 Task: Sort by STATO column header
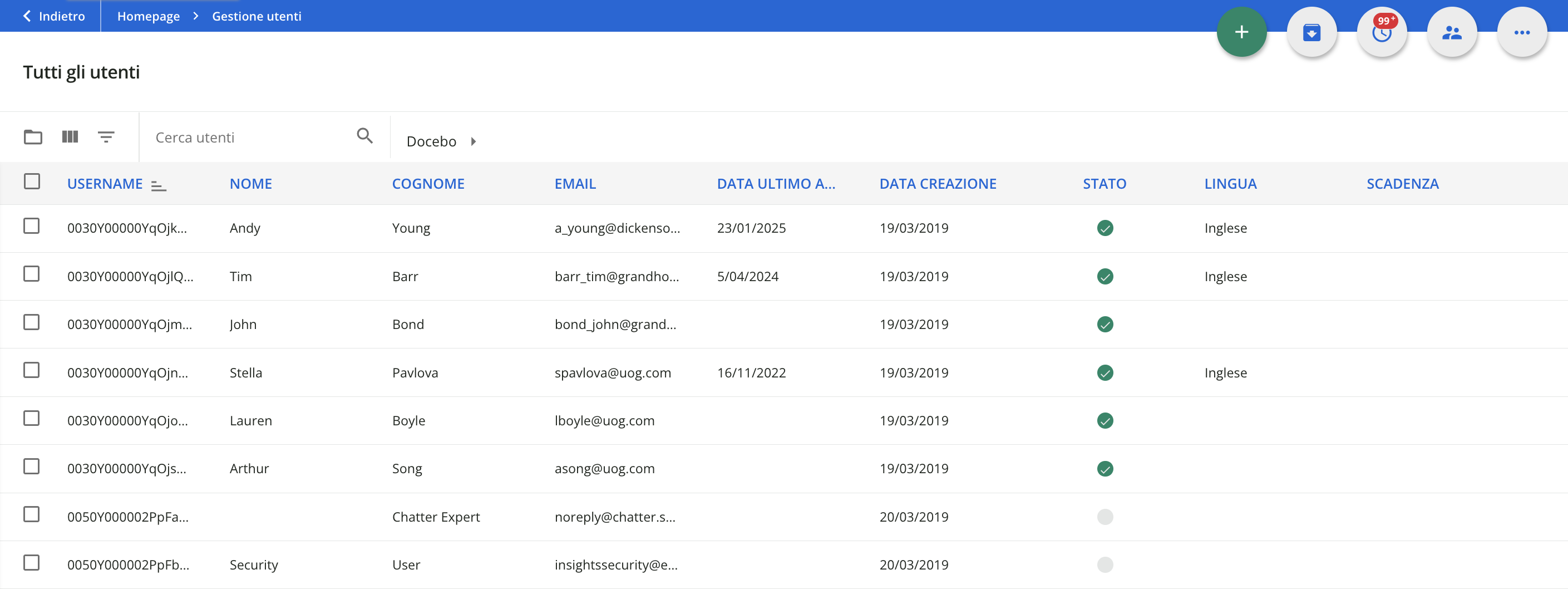(x=1104, y=184)
